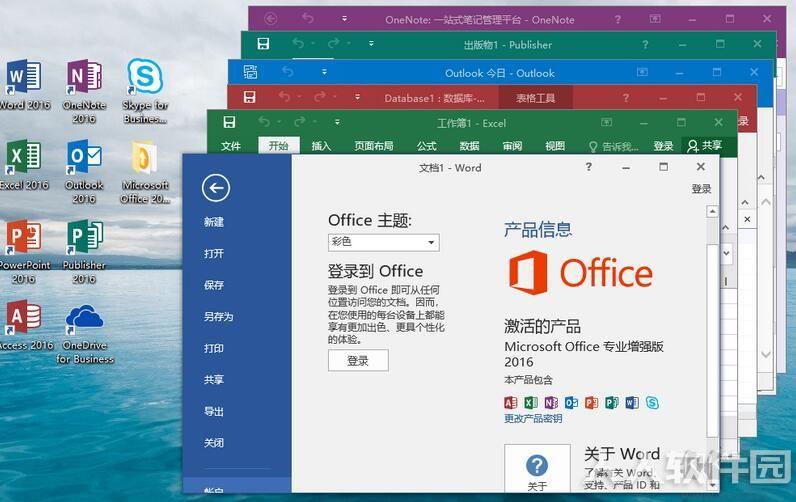Open the 文件 tab in Excel ribbon
This screenshot has height=502, width=796.
(x=230, y=146)
